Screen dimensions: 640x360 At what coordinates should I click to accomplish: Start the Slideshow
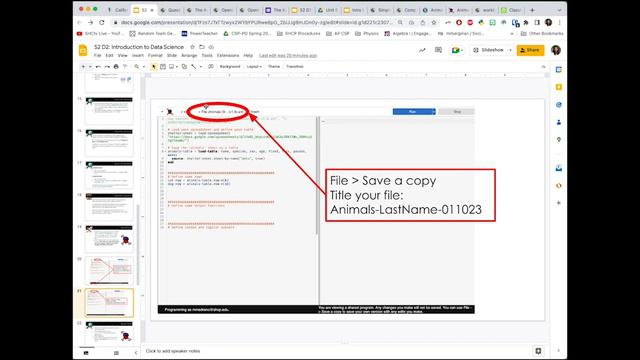(488, 50)
